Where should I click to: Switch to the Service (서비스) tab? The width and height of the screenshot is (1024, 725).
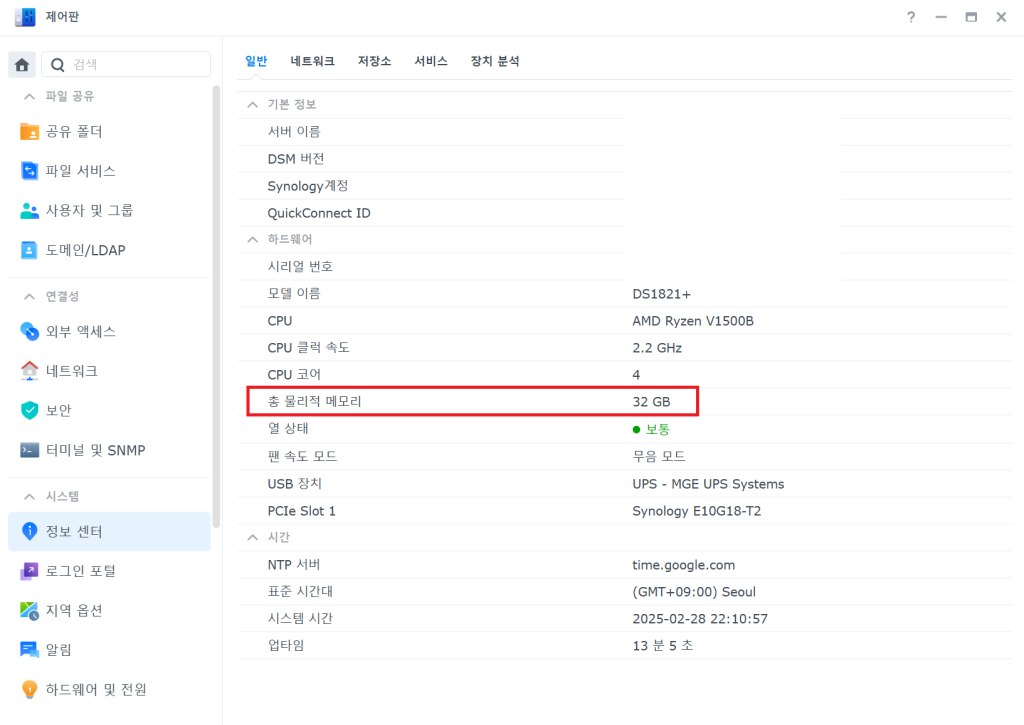pos(431,61)
